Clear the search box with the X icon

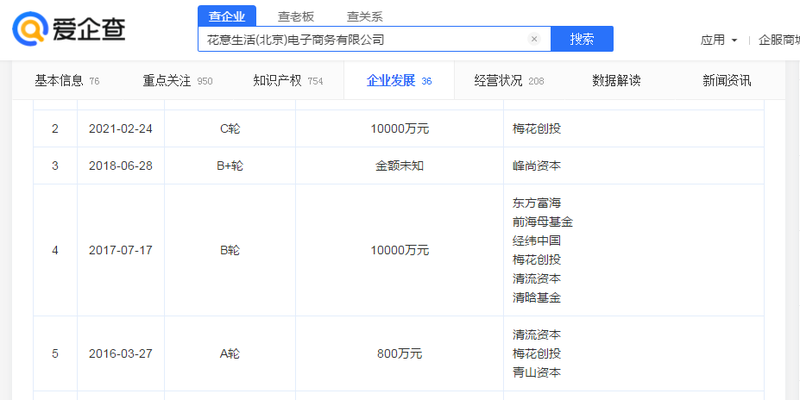tap(534, 39)
